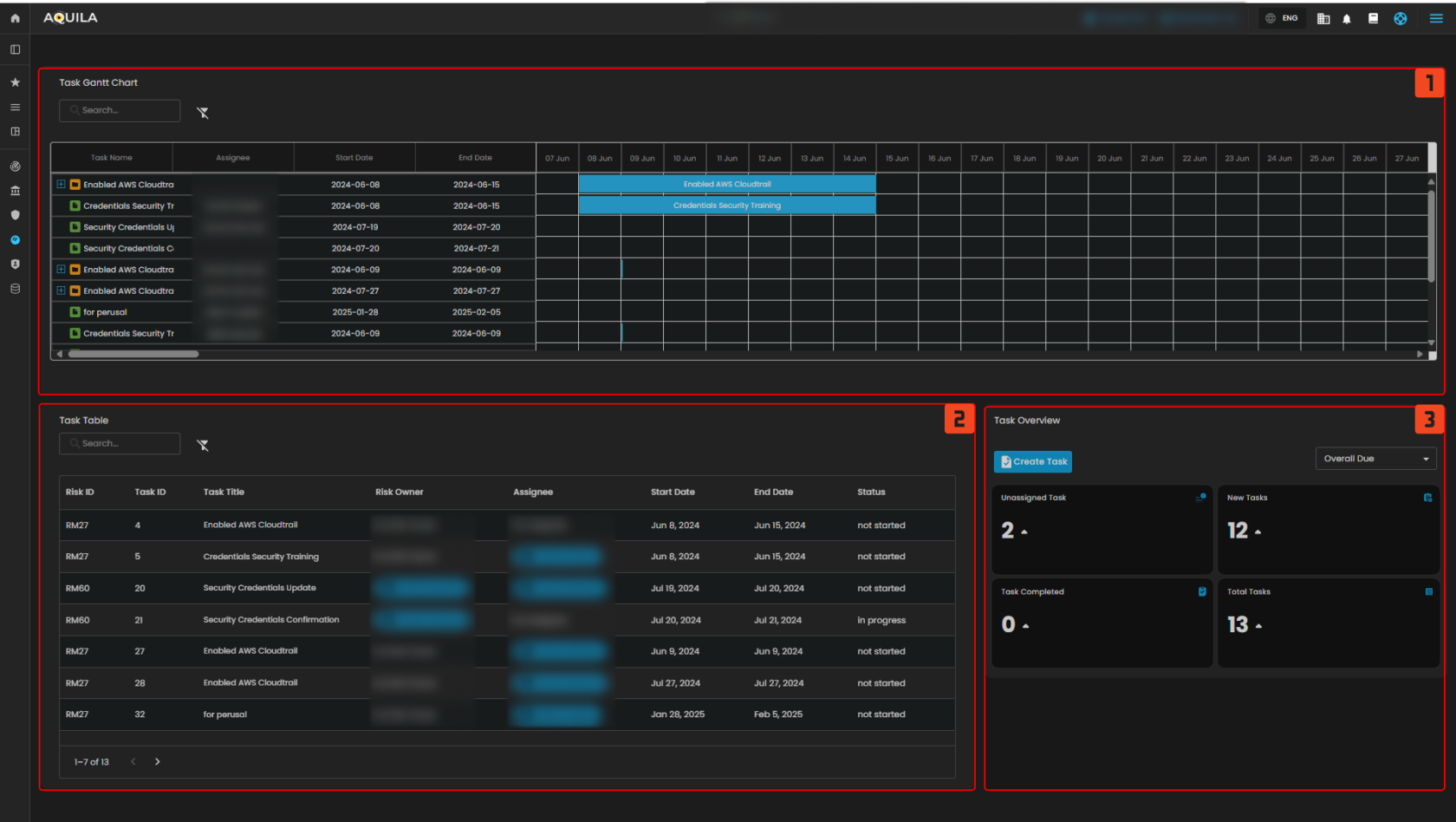Open the database icon in the left sidebar
The image size is (1456, 822).
click(x=15, y=289)
